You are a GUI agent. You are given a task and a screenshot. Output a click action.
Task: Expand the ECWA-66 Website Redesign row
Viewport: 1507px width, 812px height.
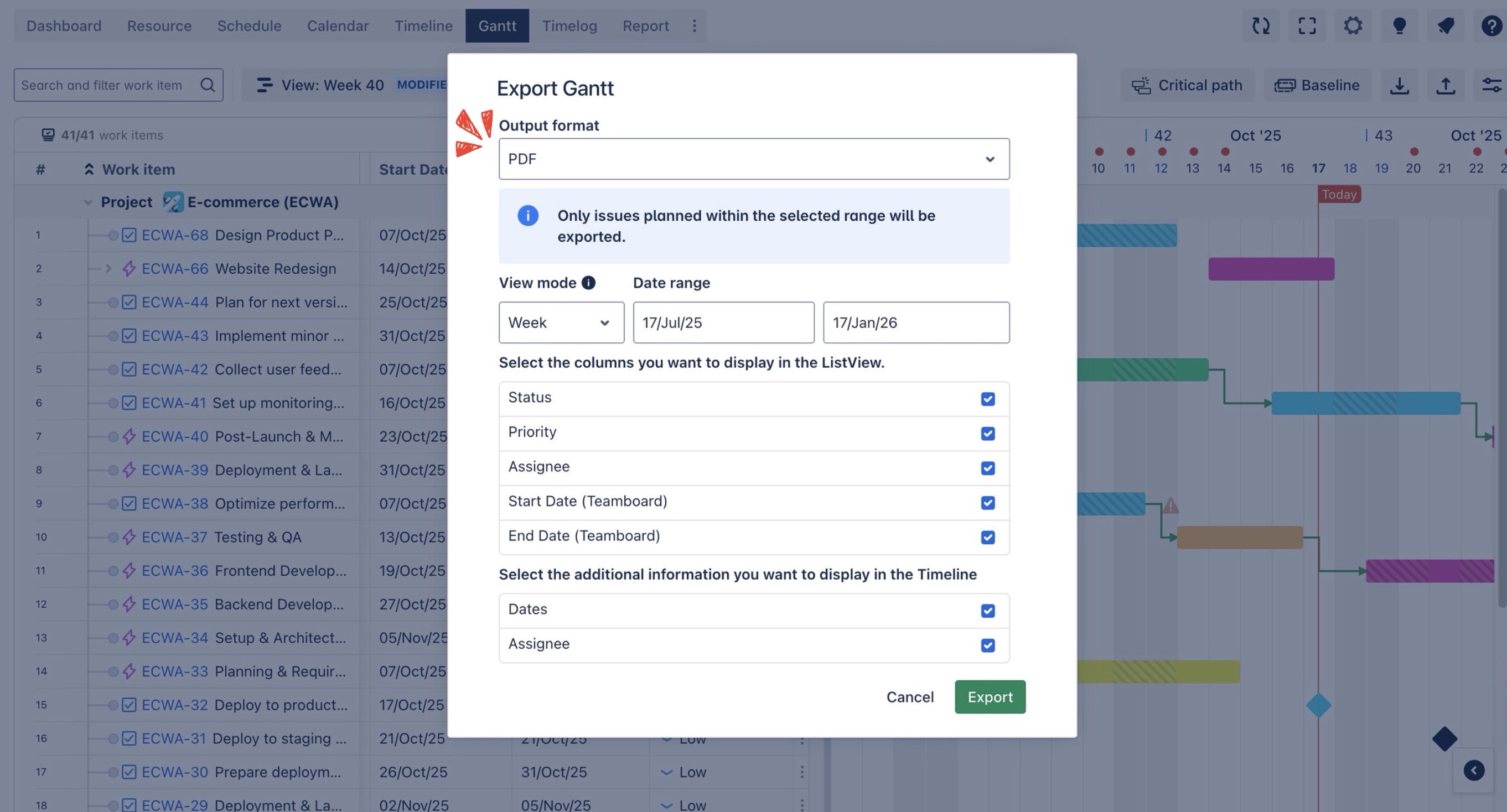pos(108,269)
